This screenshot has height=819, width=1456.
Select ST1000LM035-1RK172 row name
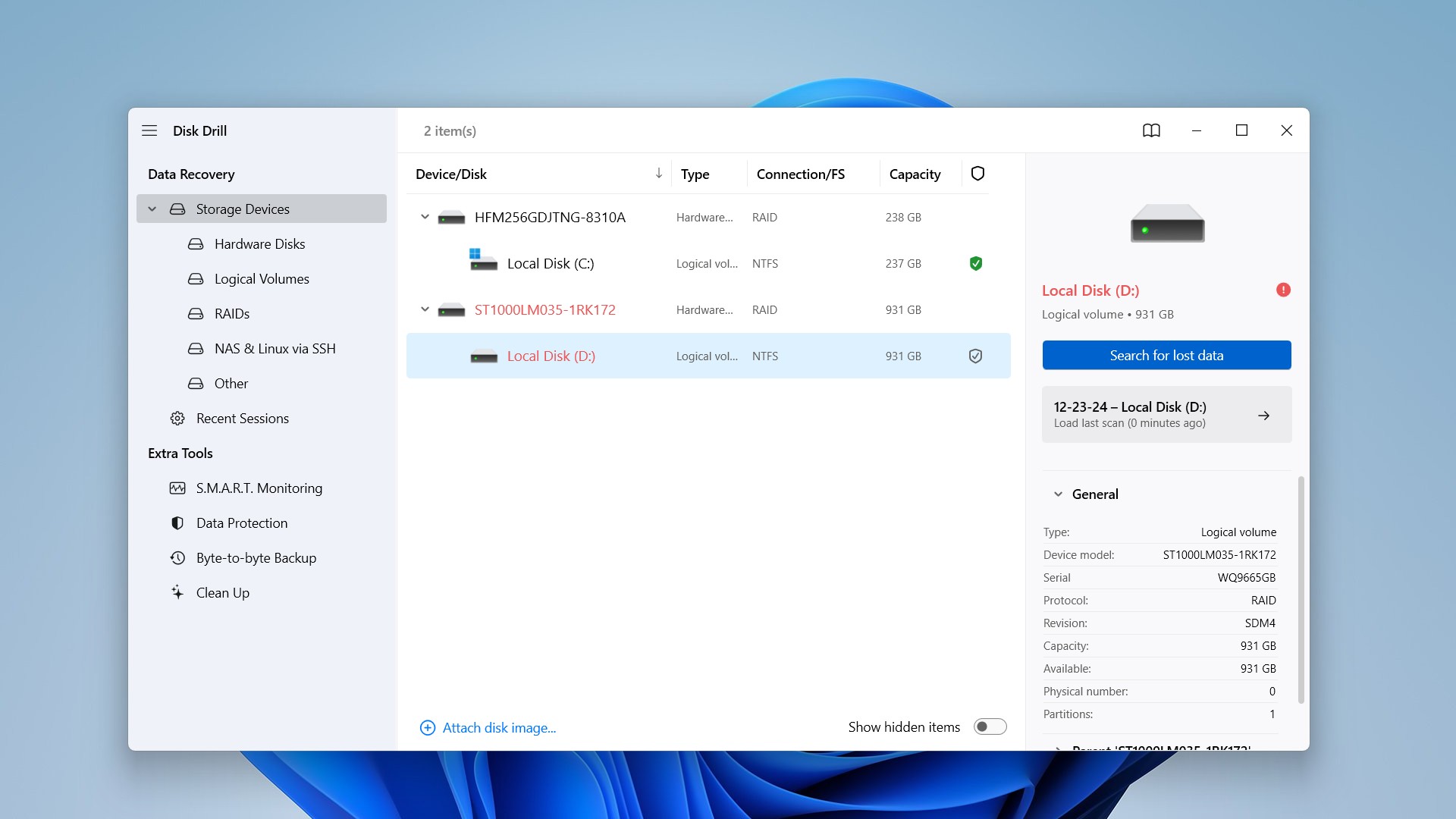point(544,309)
